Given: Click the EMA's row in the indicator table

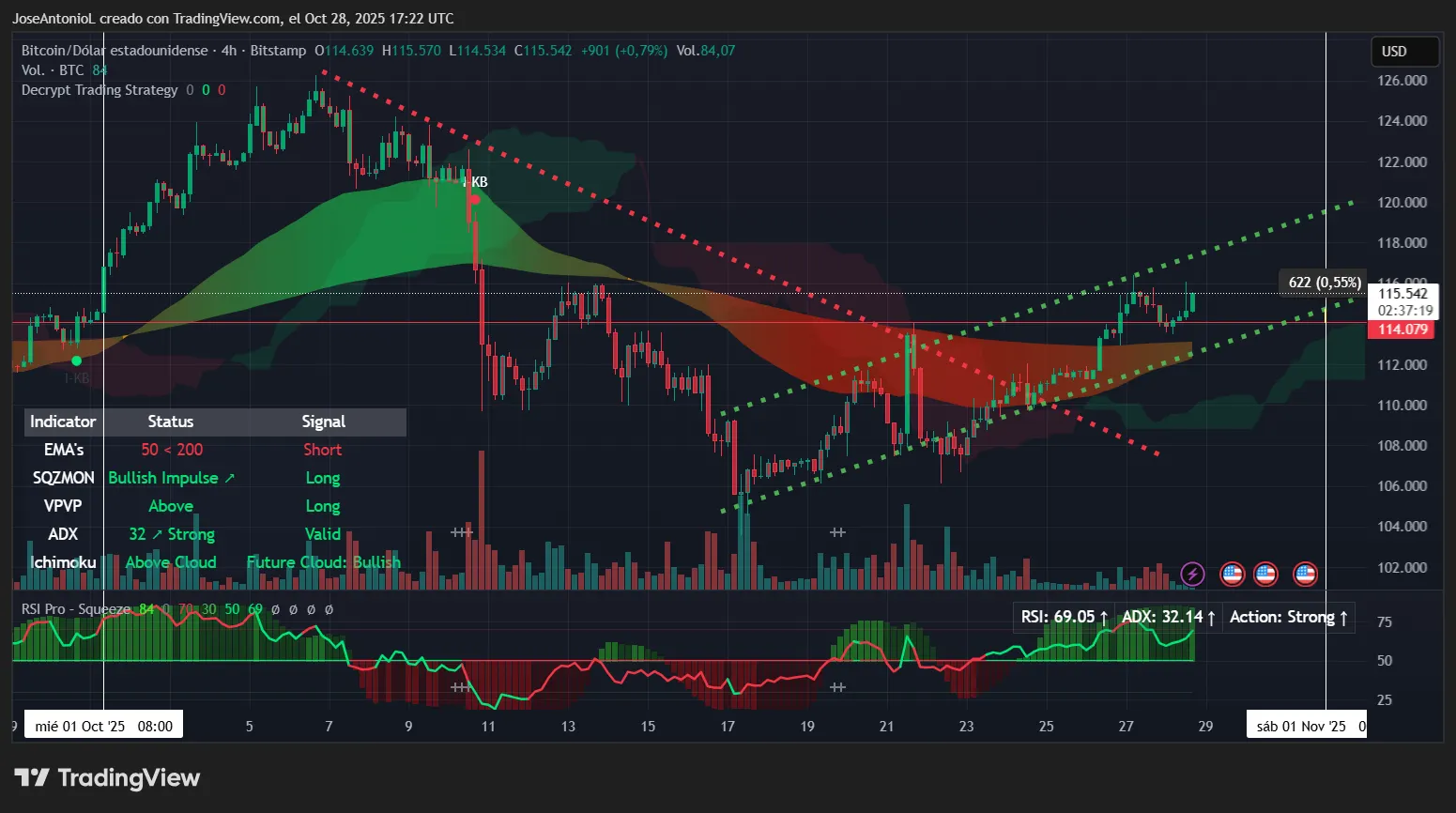Looking at the screenshot, I should (x=63, y=450).
